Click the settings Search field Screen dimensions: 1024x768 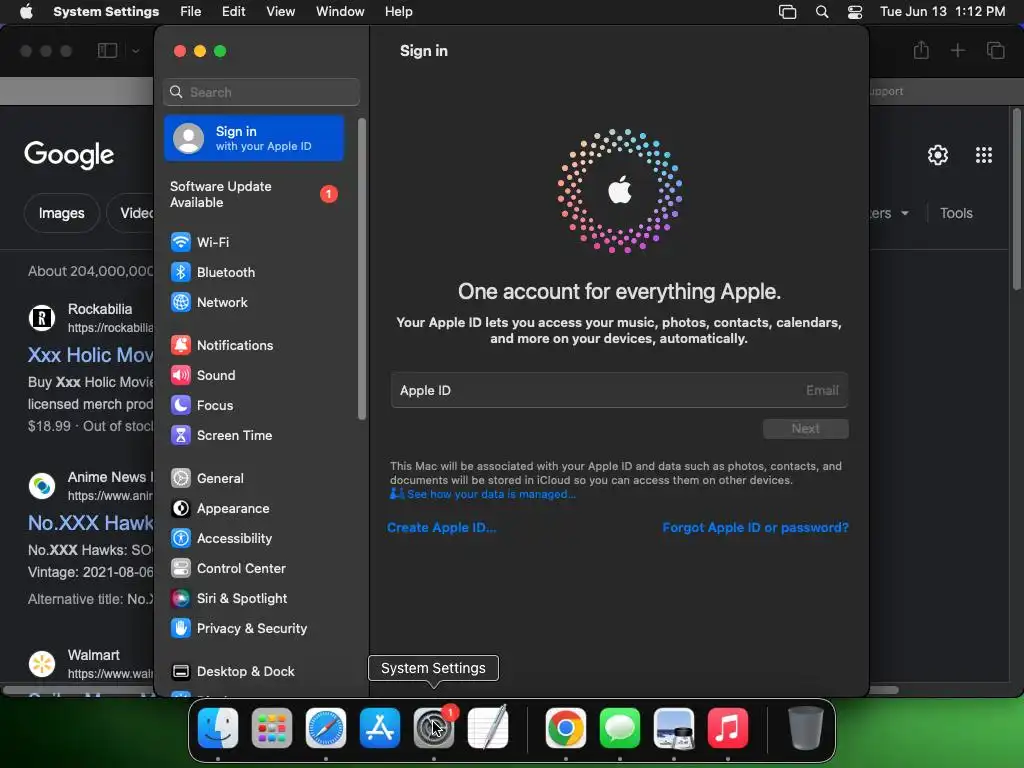pos(261,92)
